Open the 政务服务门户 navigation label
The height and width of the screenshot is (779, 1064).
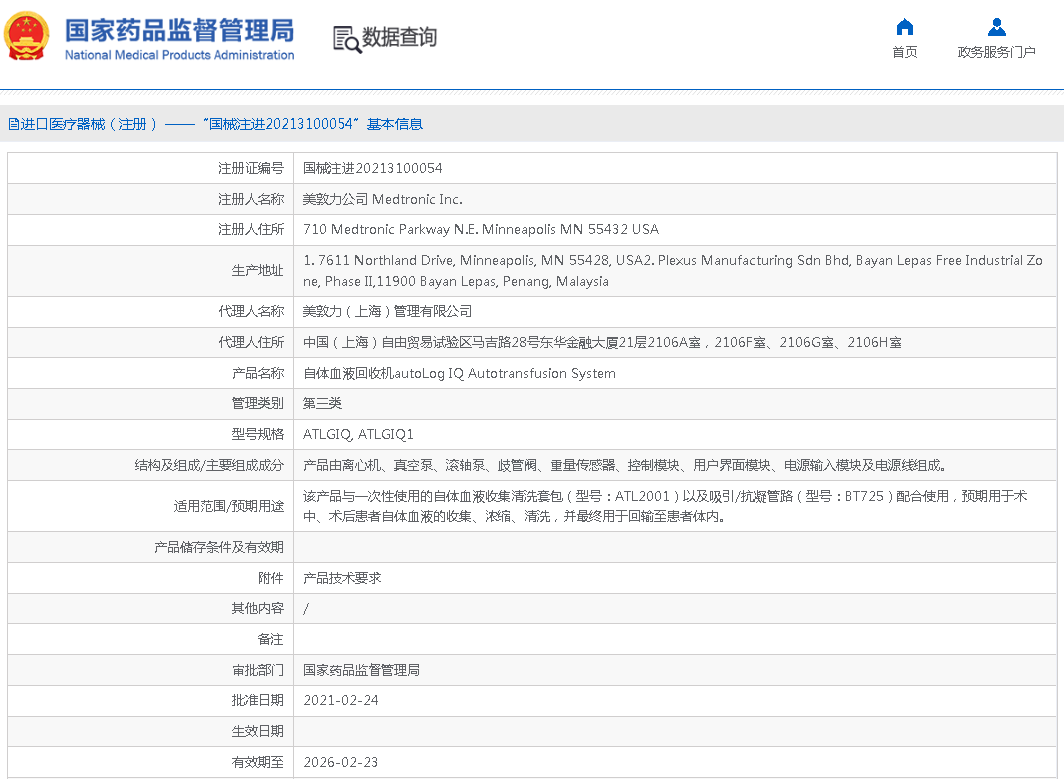tap(996, 53)
